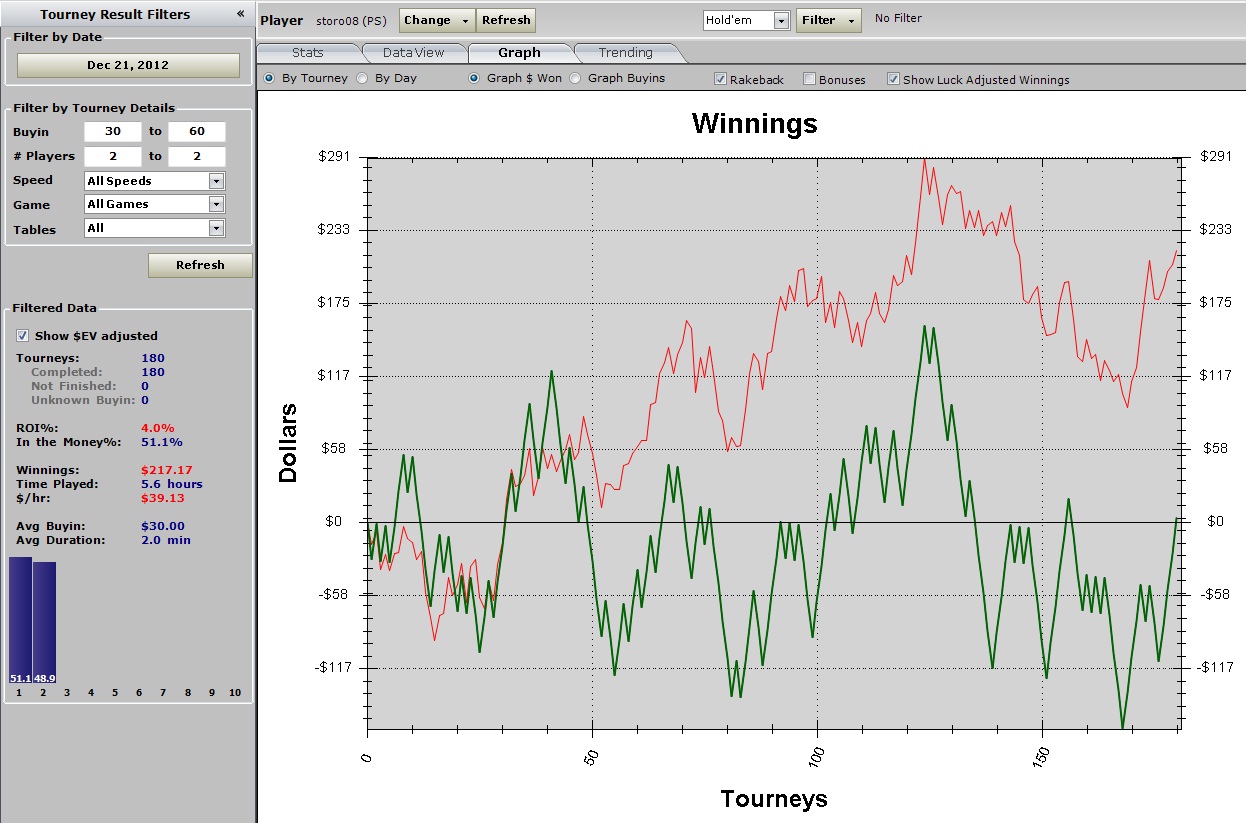Click the Dec 21, 2012 date filter button

tap(128, 65)
